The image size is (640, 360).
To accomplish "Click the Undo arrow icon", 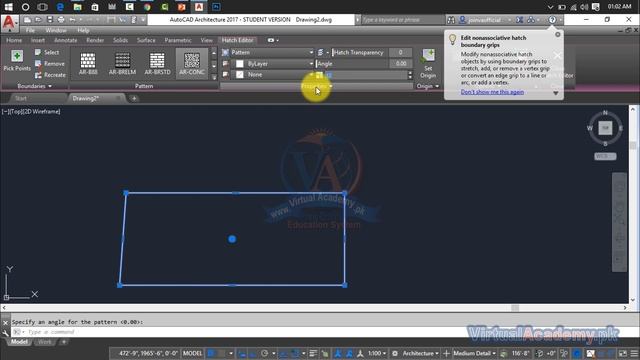I will pos(73,20).
